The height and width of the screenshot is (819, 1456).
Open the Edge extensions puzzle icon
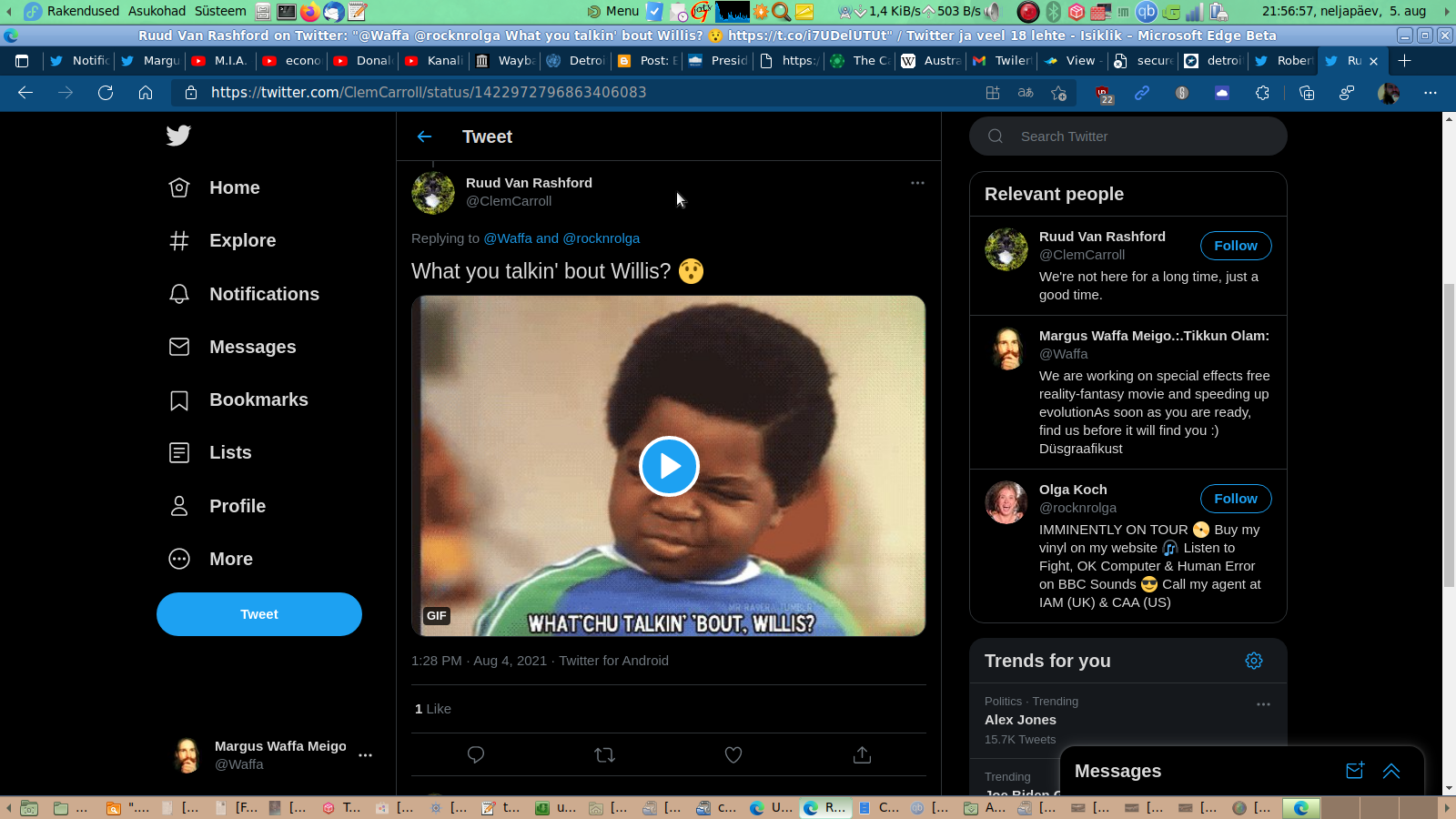coord(1262,93)
